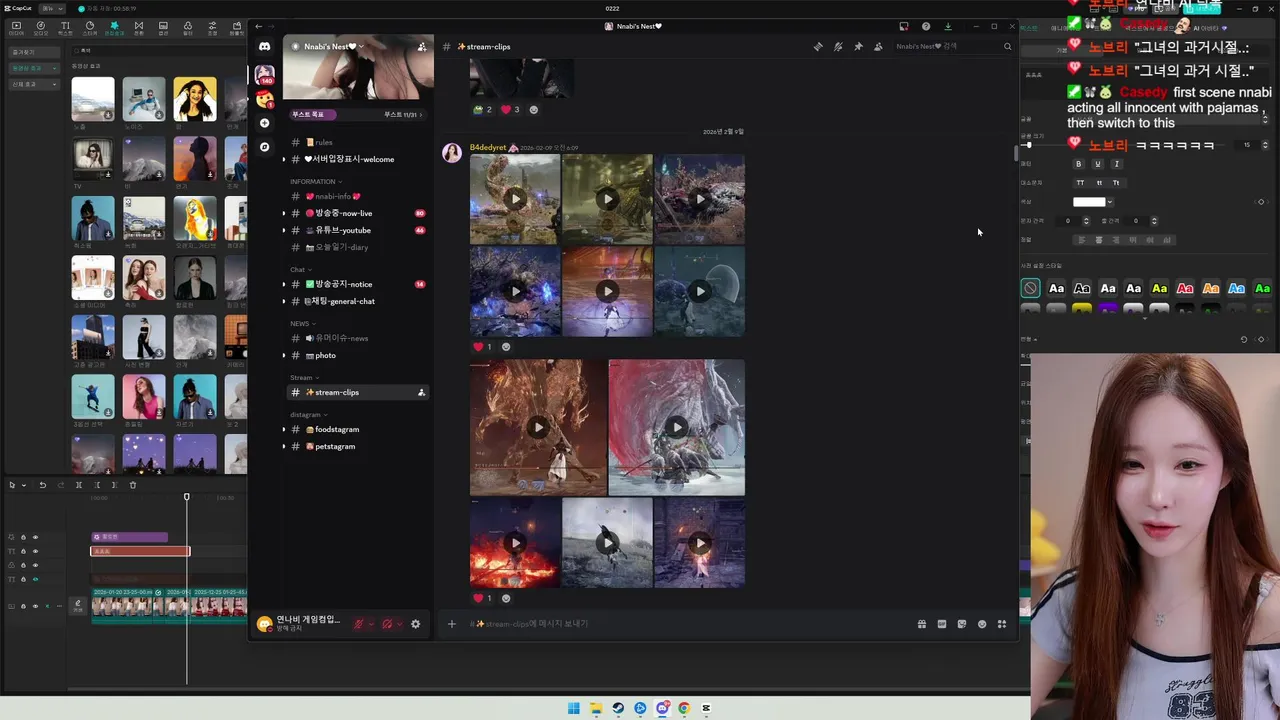
Task: Collapse the distagram category
Action: tap(307, 415)
